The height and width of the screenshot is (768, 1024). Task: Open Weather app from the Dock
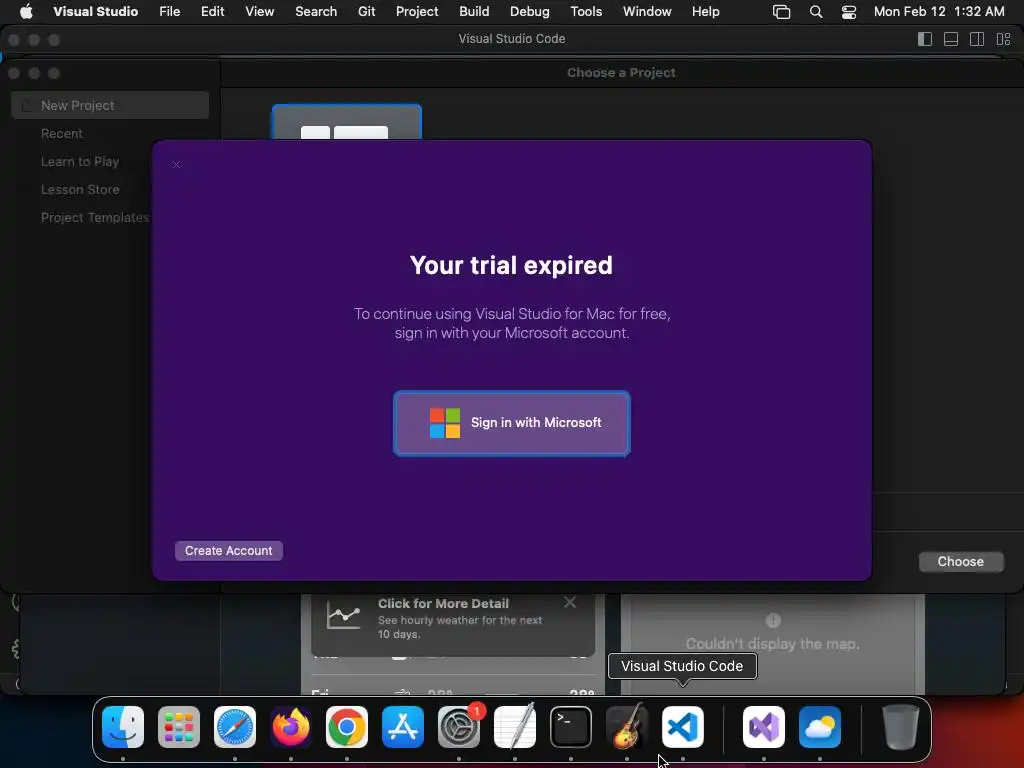(x=820, y=727)
